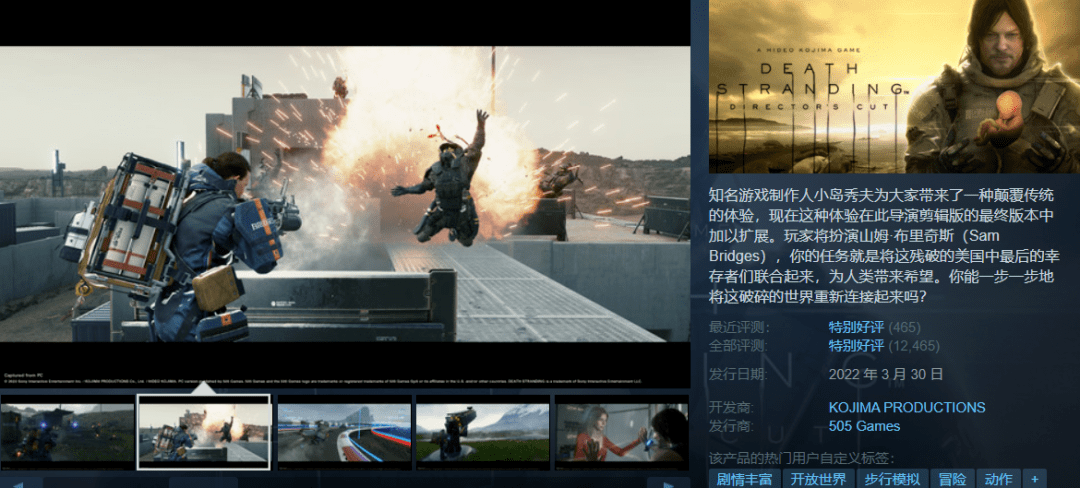
Task: Open developer KOJIMA PRODUCTIONS page
Action: pyautogui.click(x=906, y=407)
